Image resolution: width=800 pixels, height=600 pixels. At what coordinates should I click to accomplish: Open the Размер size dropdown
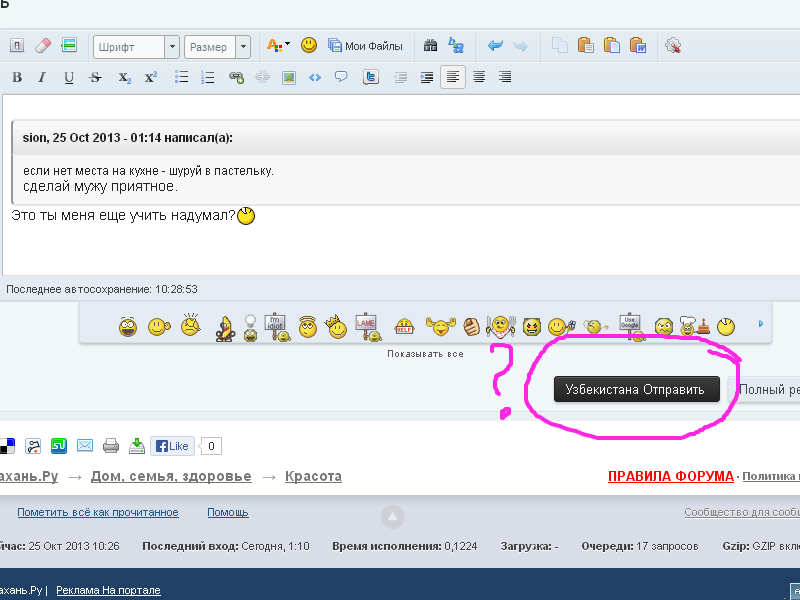coord(218,46)
